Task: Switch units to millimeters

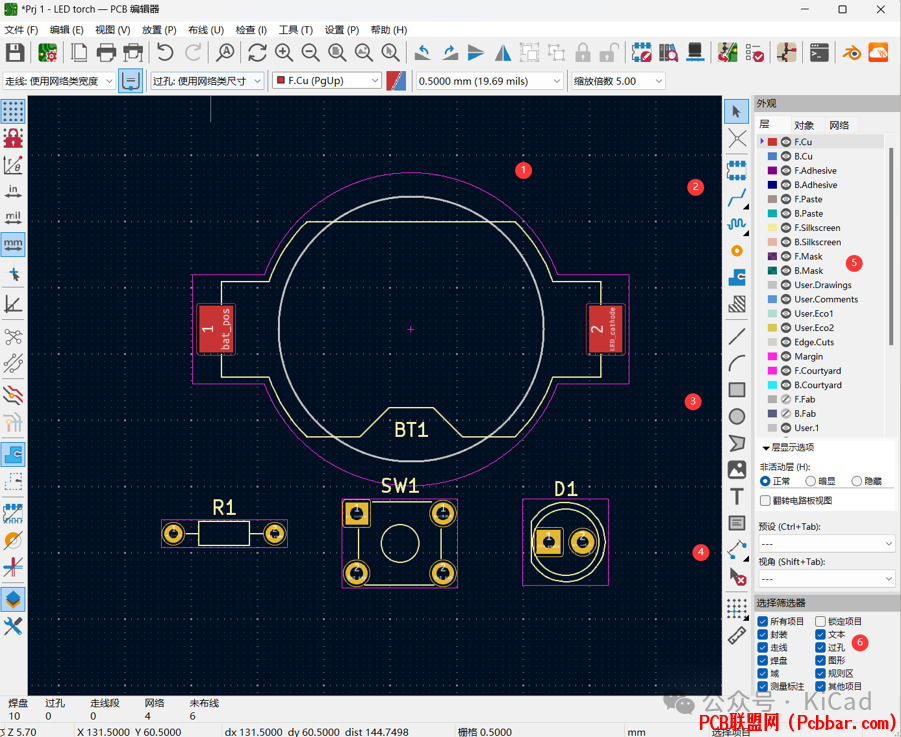Action: (13, 244)
